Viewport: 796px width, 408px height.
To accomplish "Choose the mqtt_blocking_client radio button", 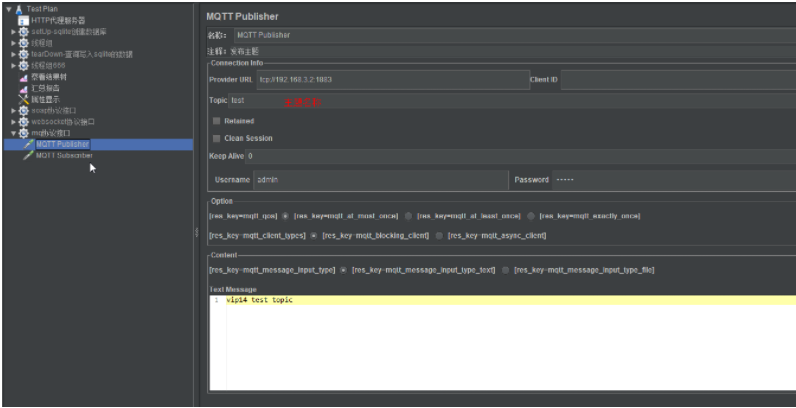I will pyautogui.click(x=314, y=235).
